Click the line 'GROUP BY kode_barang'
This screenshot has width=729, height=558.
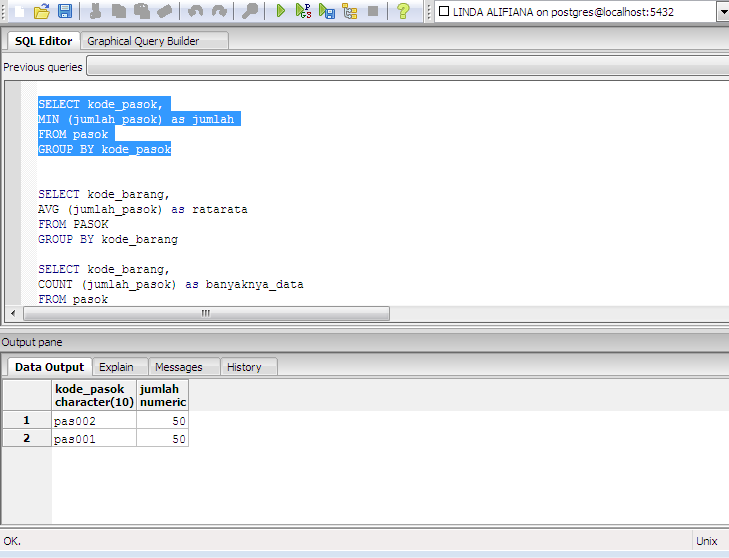point(108,239)
